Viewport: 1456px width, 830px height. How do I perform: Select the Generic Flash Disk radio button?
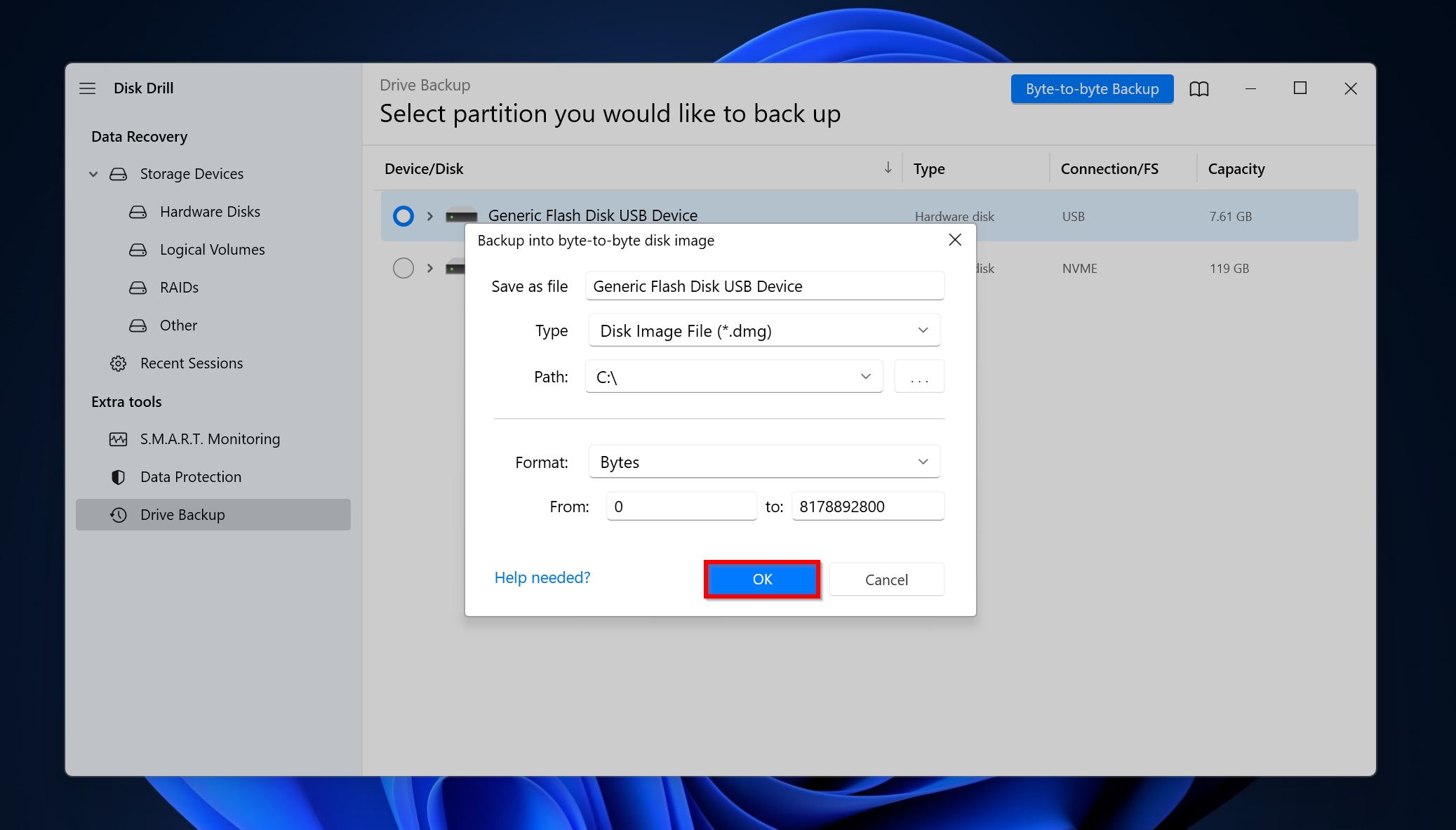tap(400, 215)
